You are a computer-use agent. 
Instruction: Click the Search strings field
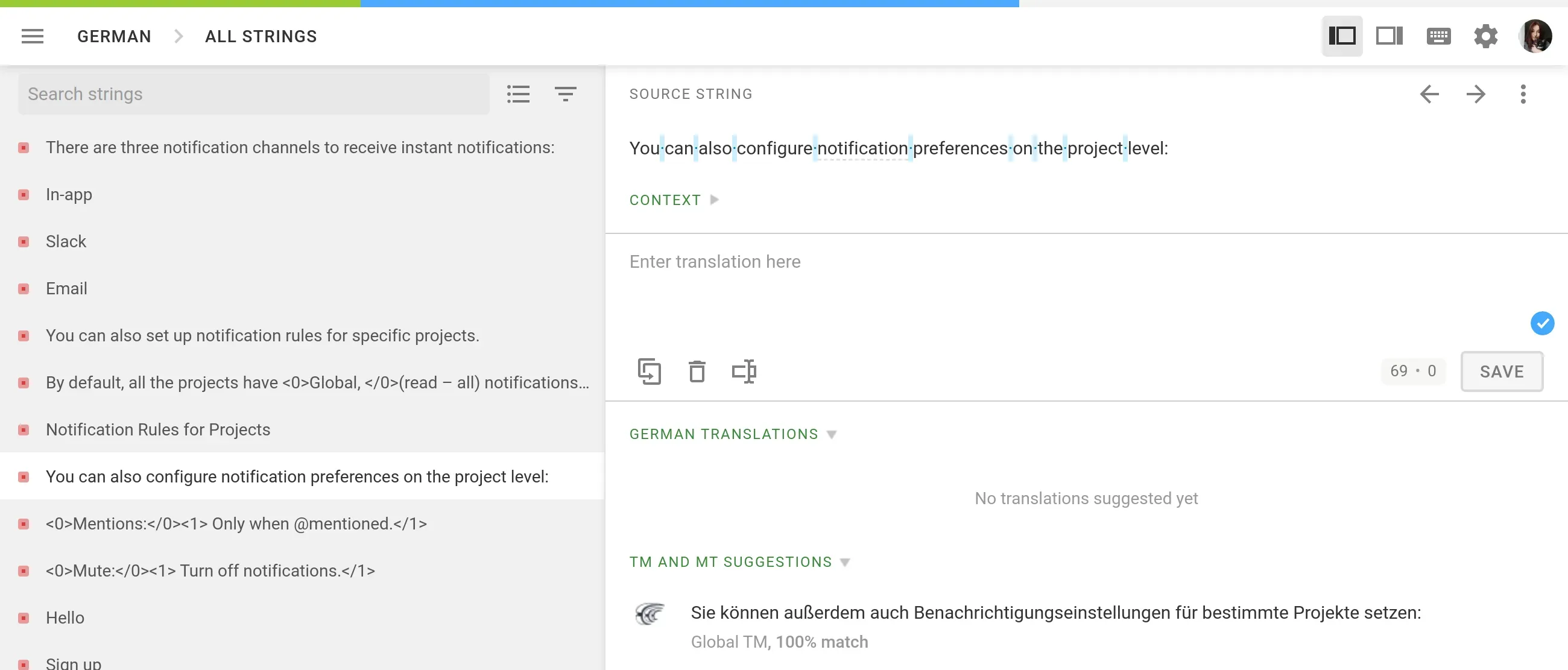point(253,93)
